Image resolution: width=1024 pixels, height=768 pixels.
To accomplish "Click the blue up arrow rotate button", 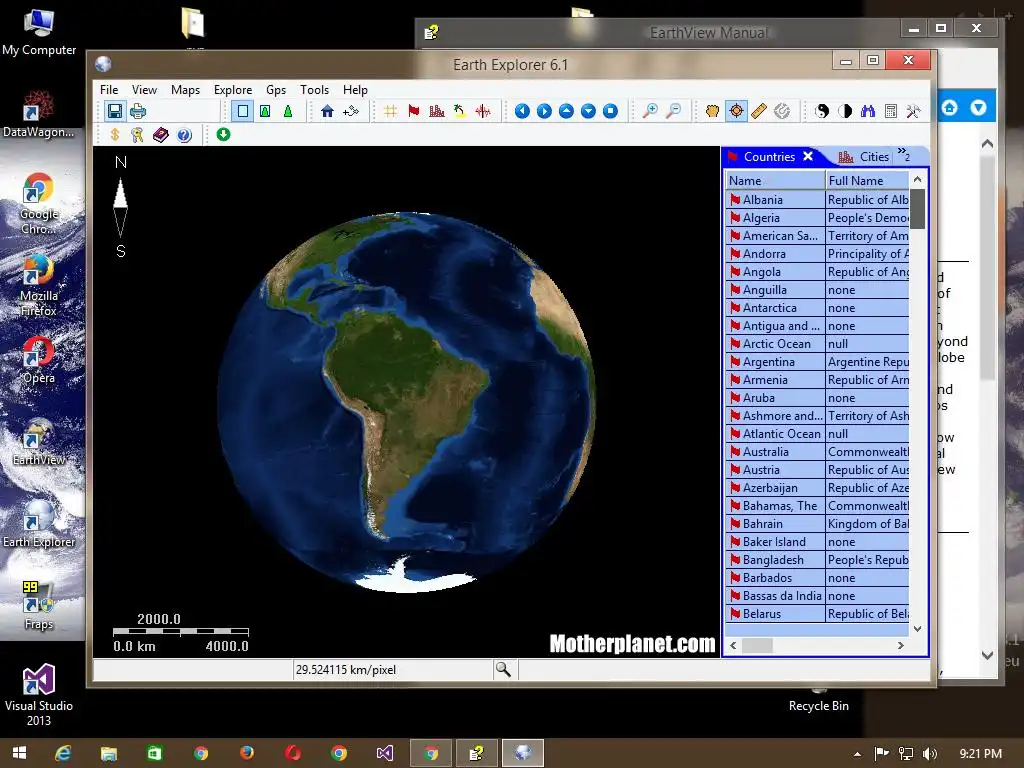I will pyautogui.click(x=566, y=111).
